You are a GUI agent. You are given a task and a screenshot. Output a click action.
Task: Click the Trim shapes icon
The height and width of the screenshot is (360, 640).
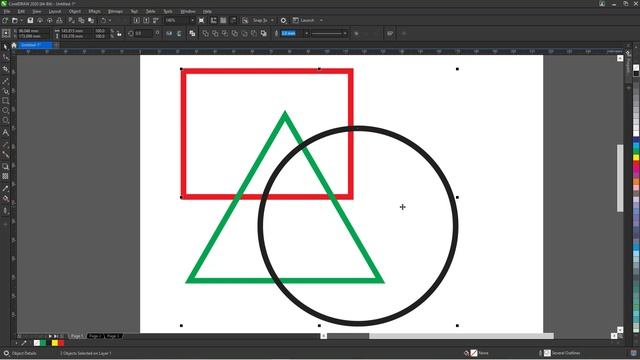(x=215, y=33)
